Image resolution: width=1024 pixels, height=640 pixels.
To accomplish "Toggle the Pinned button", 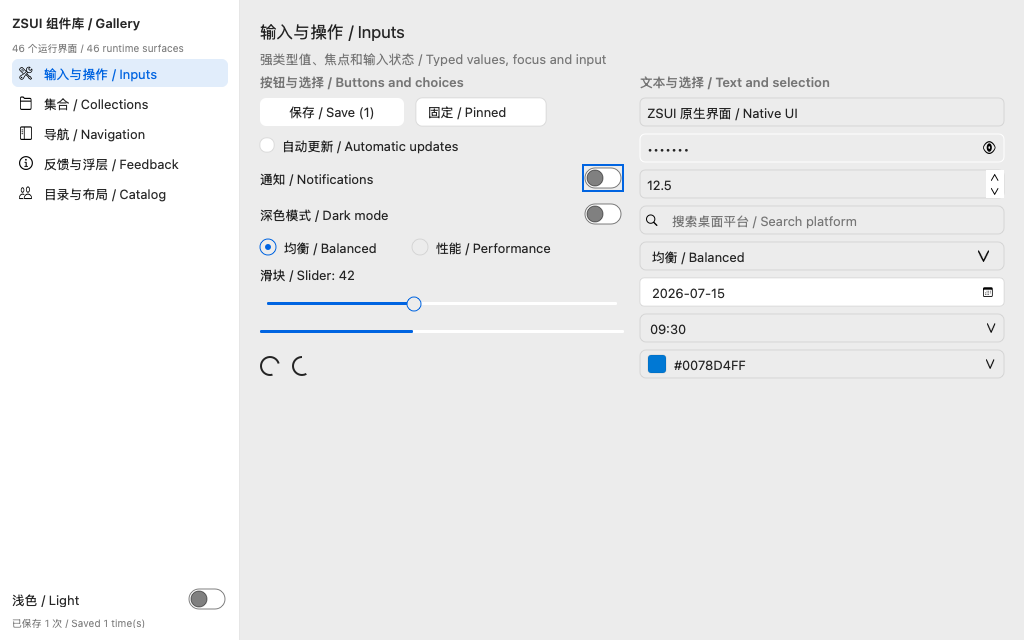I will click(x=481, y=112).
